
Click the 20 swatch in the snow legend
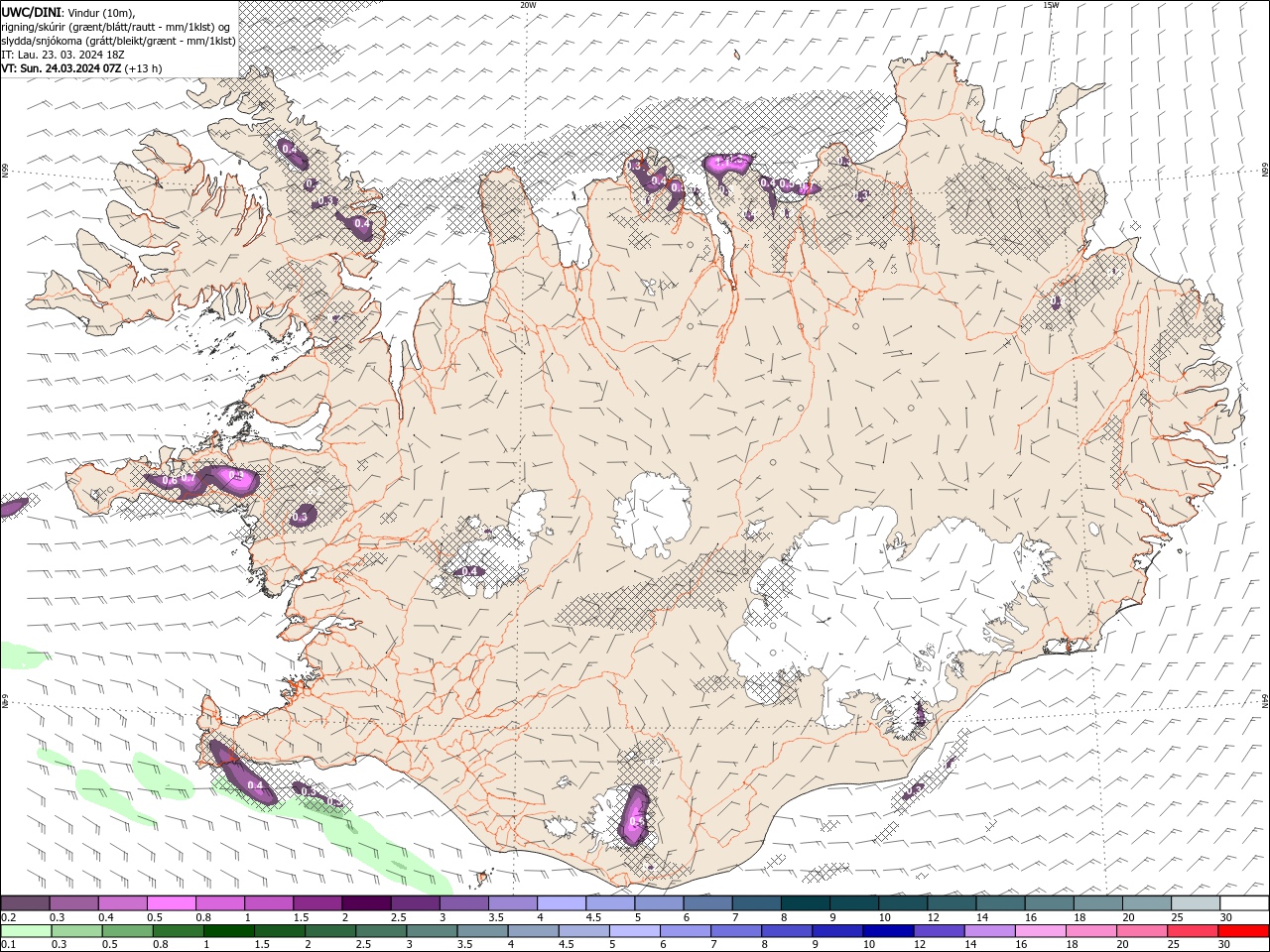tap(1146, 903)
